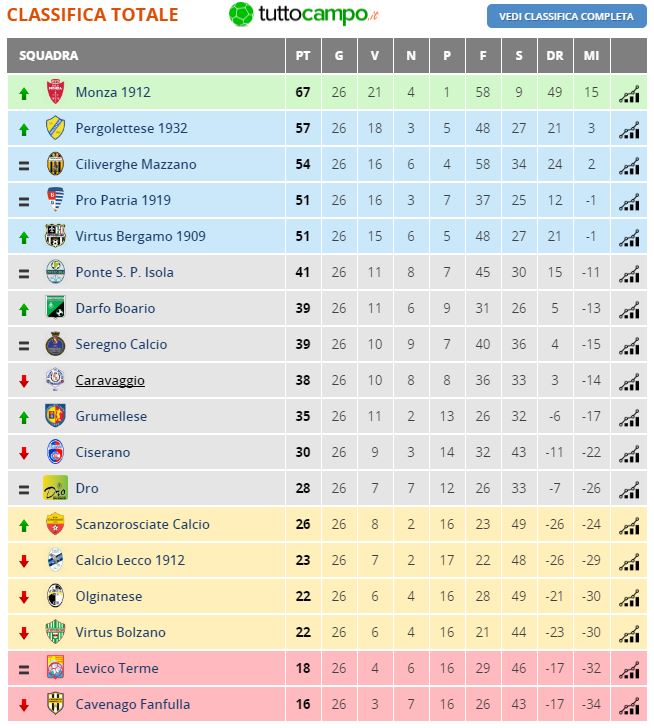Image resolution: width=654 pixels, height=728 pixels.
Task: Click the Virtus Bolzano crest
Action: [55, 632]
